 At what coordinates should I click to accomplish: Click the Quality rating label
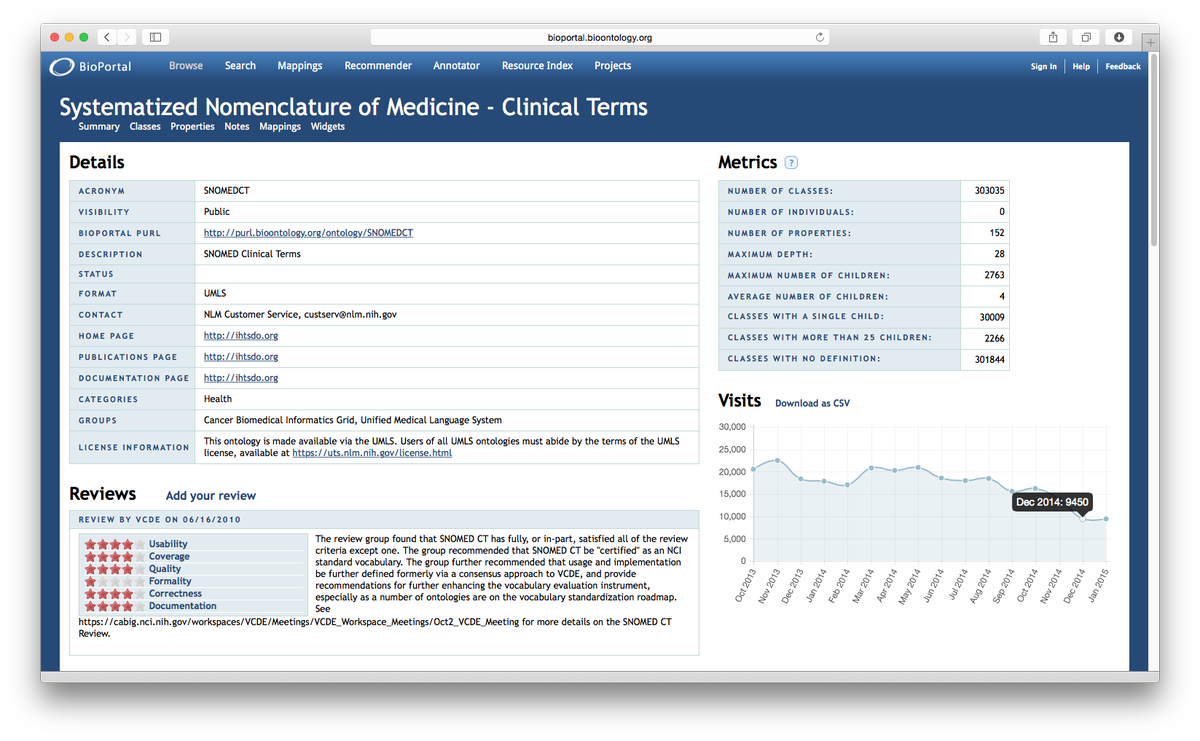[x=165, y=569]
